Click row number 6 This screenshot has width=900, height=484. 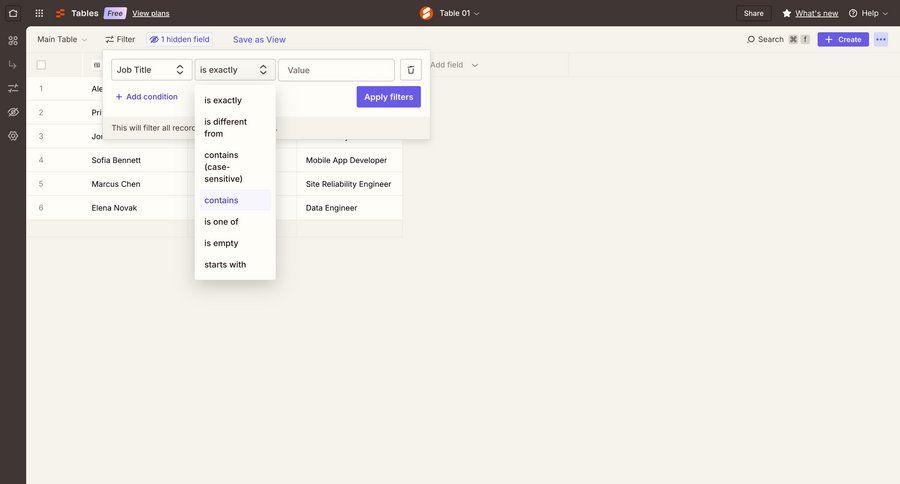point(41,208)
